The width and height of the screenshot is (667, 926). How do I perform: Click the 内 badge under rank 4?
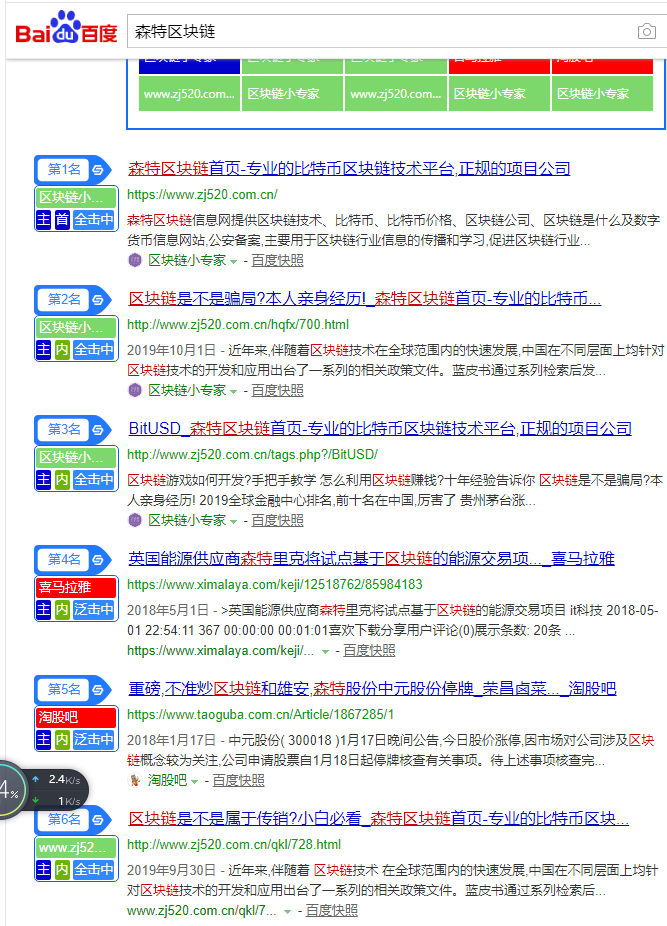(62, 609)
